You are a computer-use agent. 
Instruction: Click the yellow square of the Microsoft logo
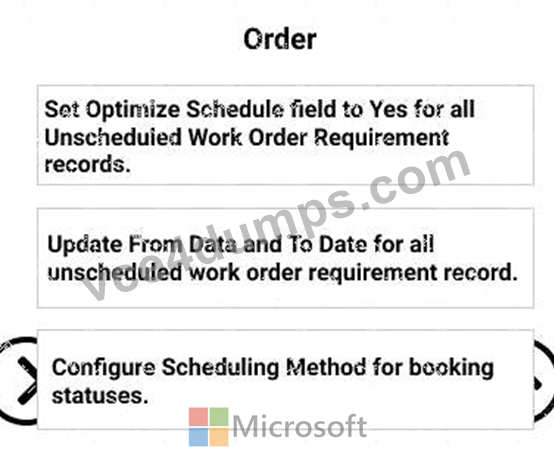219,437
